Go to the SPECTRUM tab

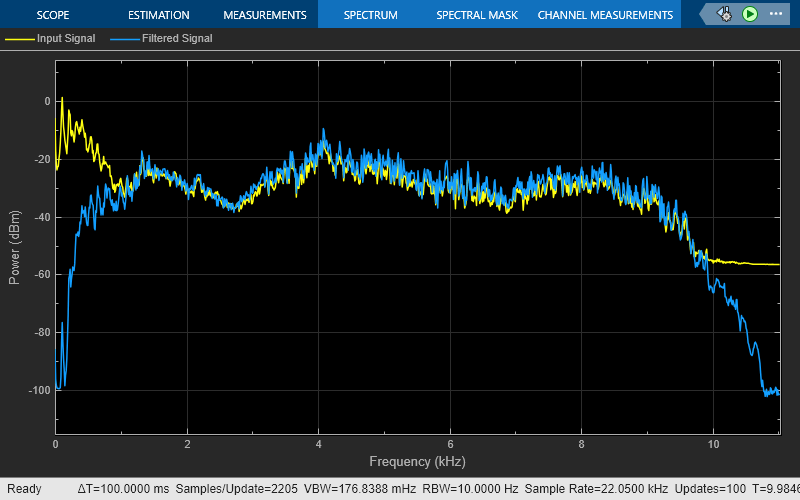(x=370, y=15)
